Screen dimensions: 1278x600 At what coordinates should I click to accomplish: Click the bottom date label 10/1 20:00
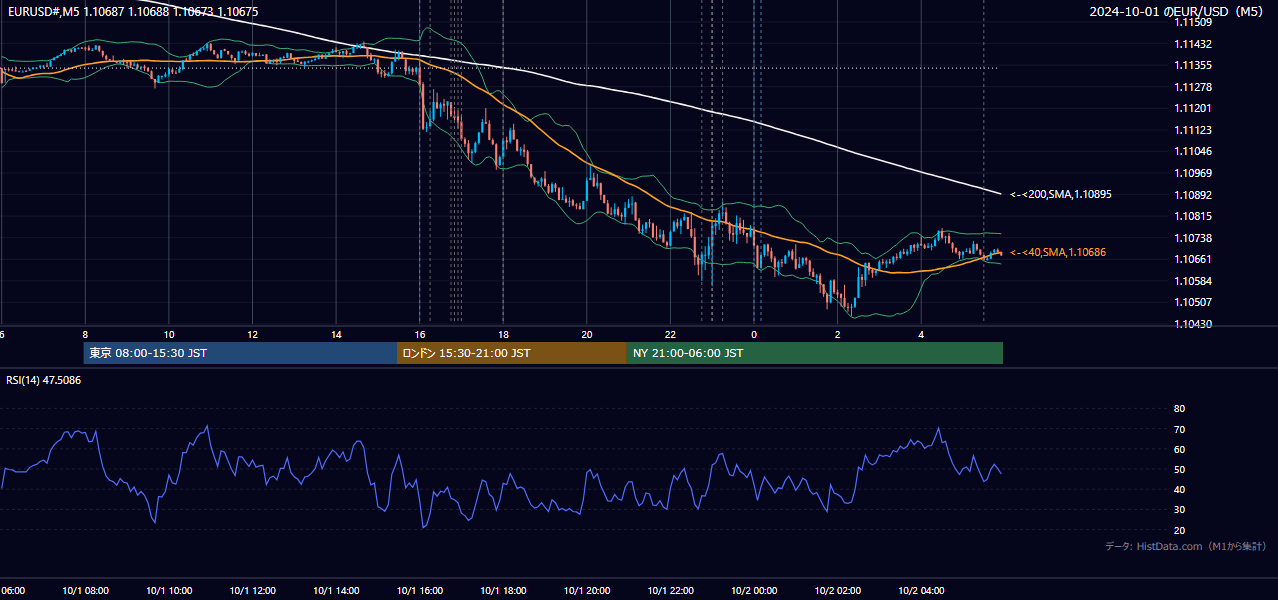(x=588, y=591)
